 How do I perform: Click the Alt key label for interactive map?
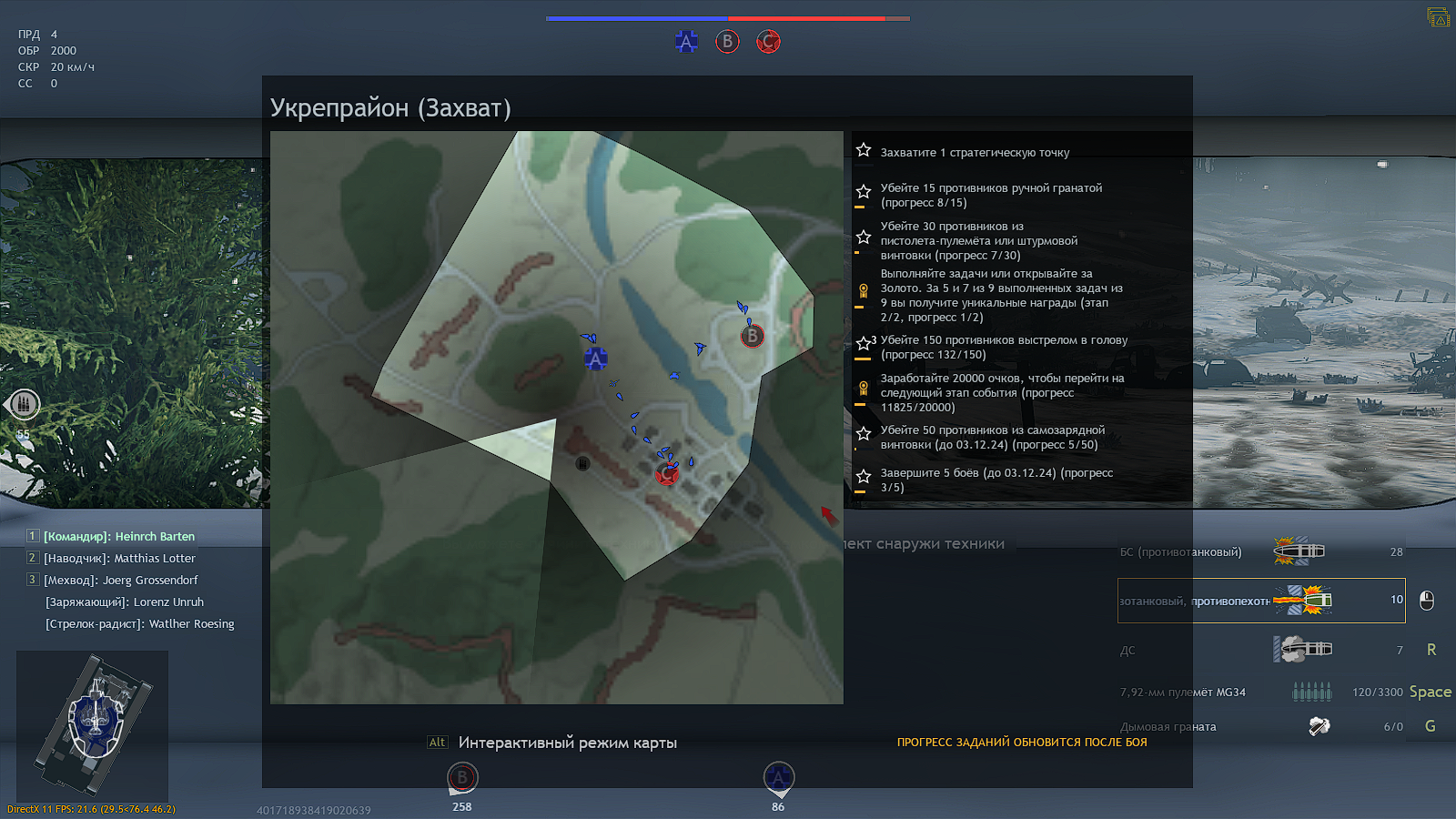point(438,743)
